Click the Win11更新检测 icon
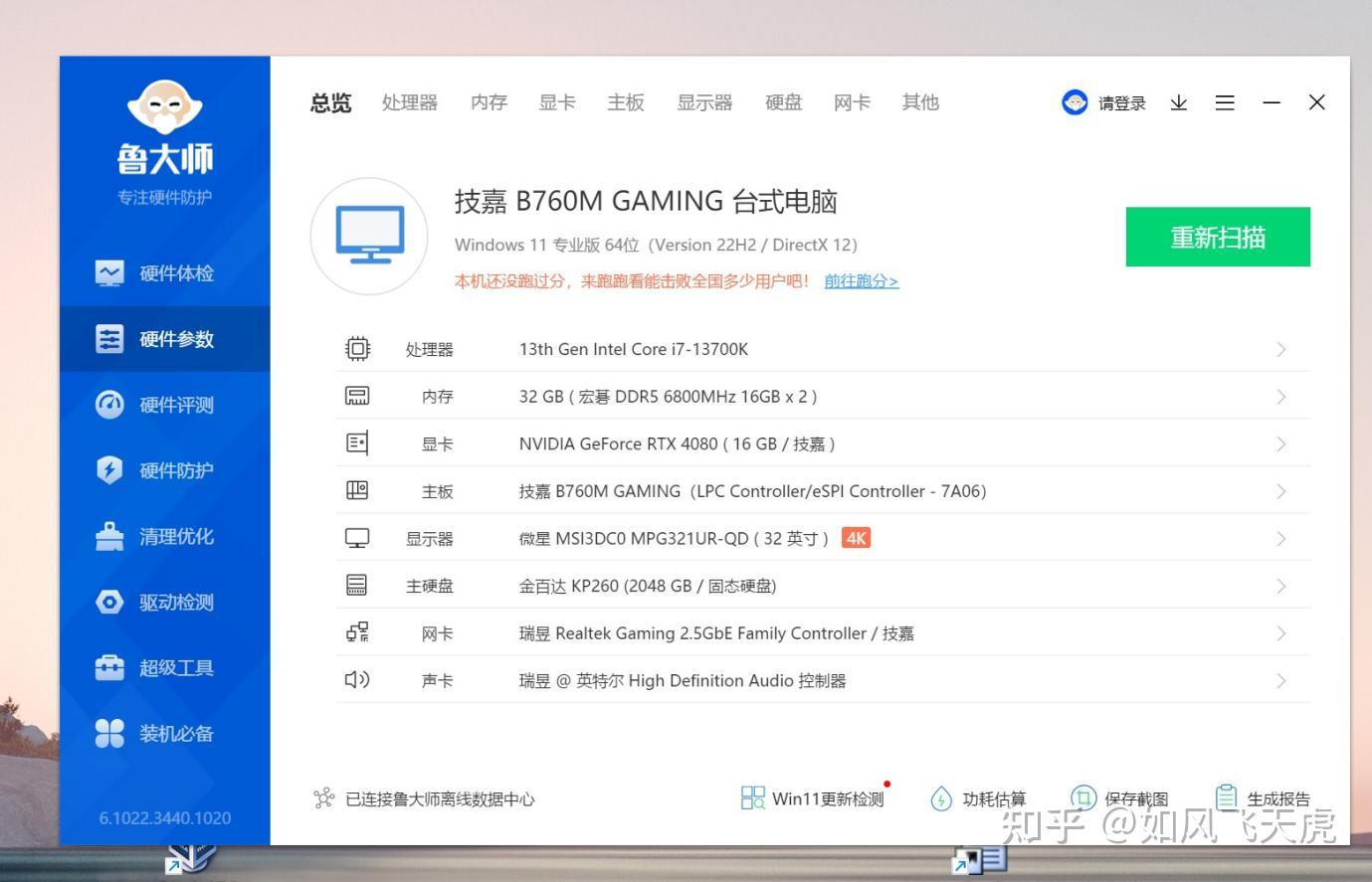 (x=753, y=797)
